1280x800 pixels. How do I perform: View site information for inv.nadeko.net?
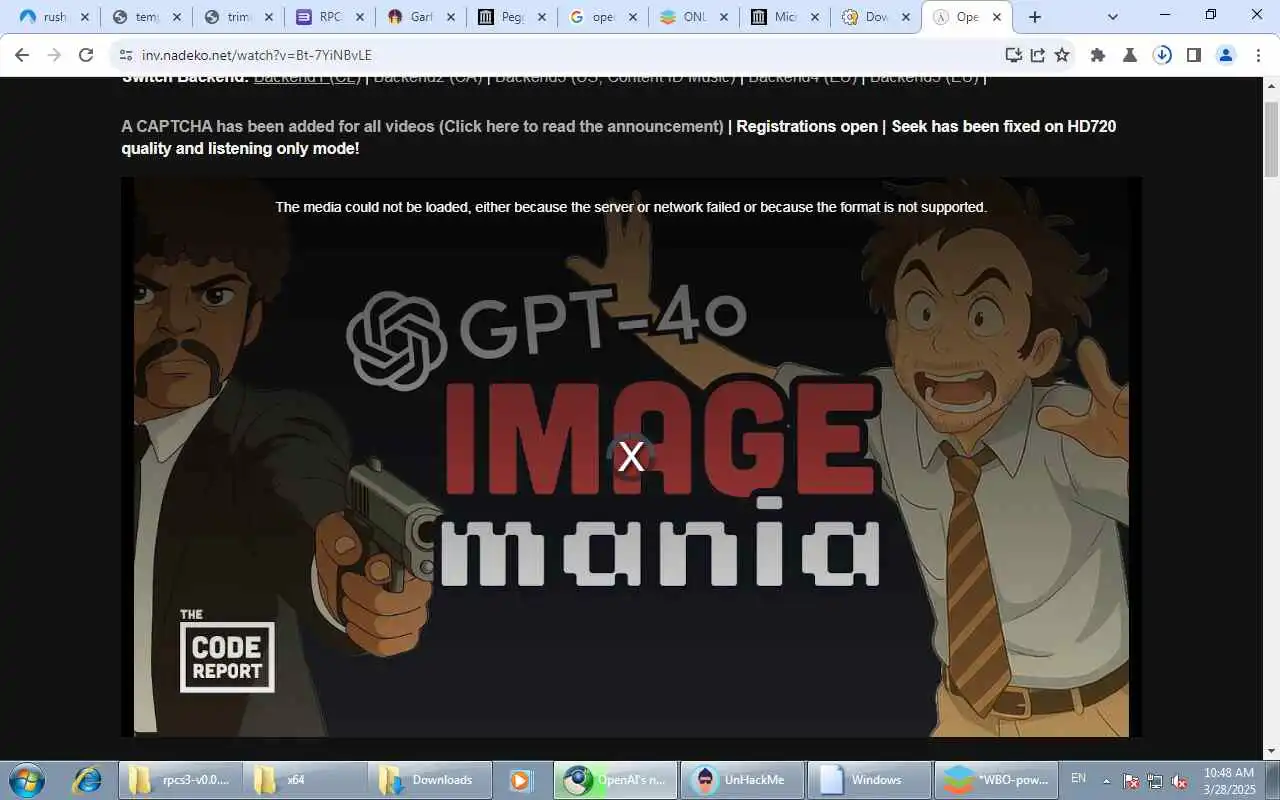pos(125,55)
